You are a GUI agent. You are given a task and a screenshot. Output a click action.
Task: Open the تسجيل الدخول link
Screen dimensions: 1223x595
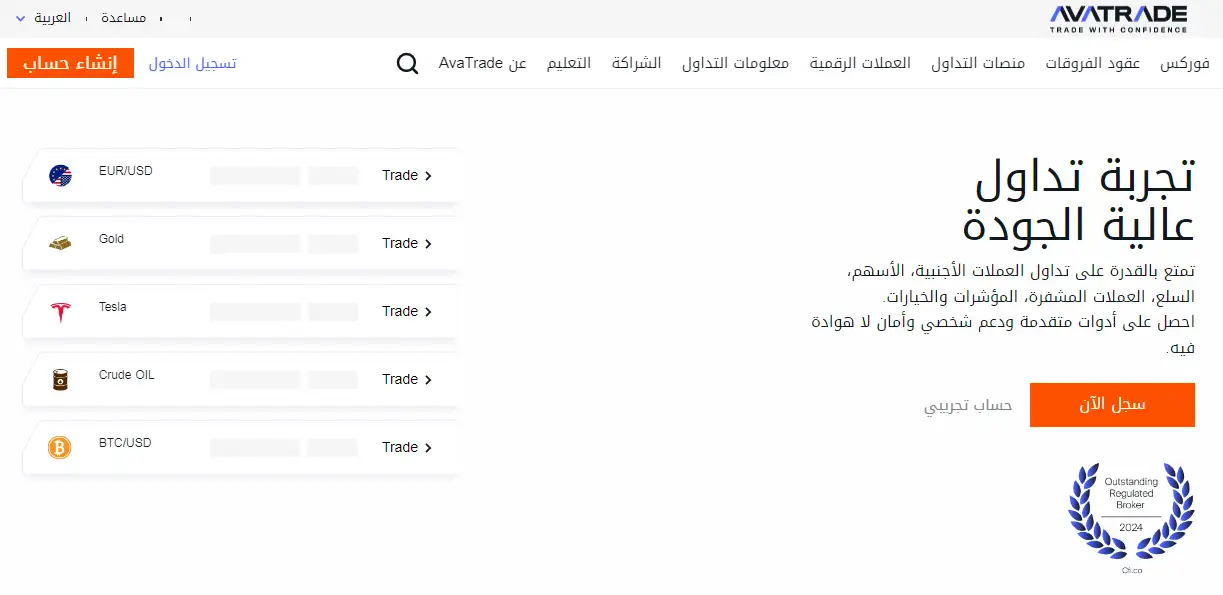[x=192, y=62]
